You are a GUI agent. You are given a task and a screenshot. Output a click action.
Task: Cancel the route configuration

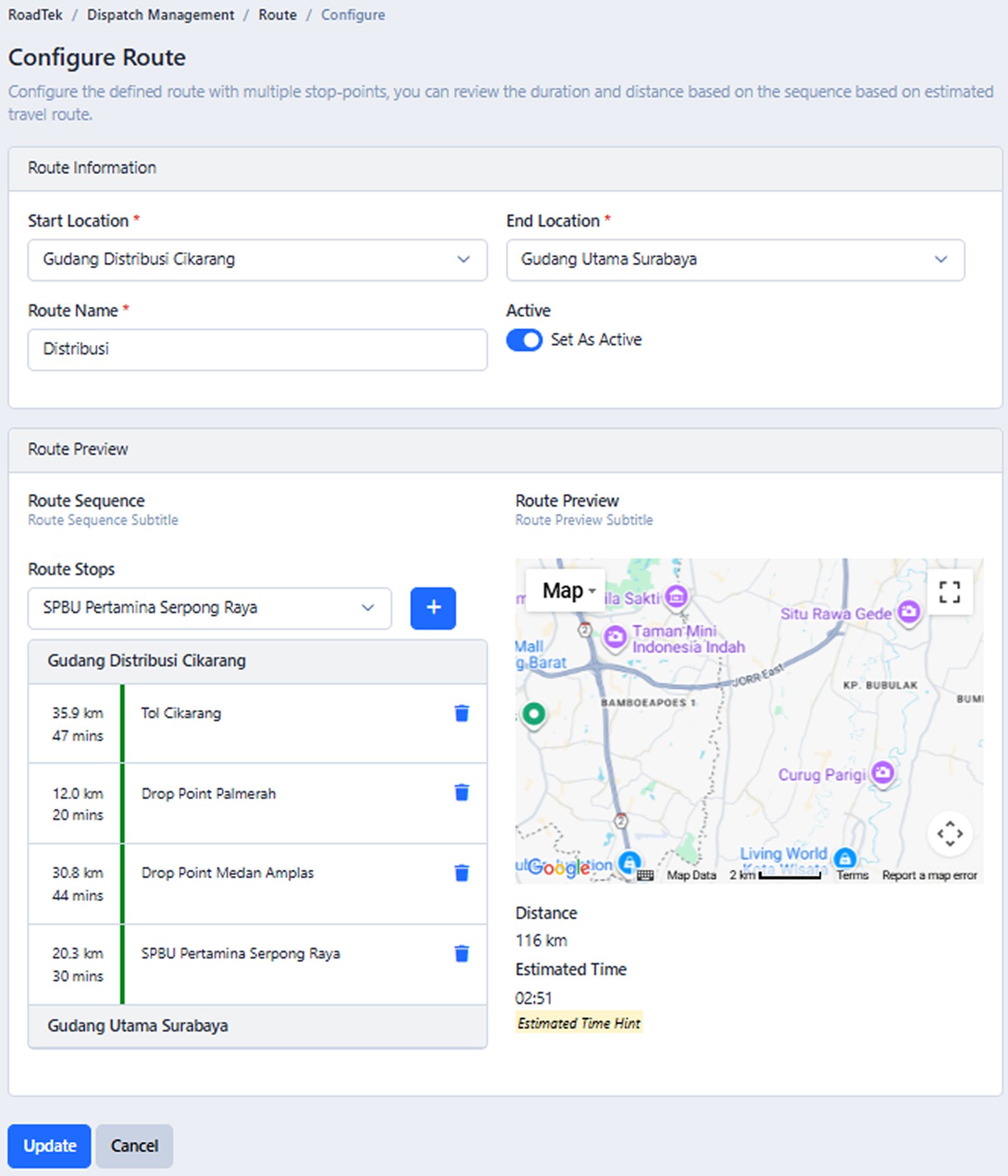pos(134,1146)
